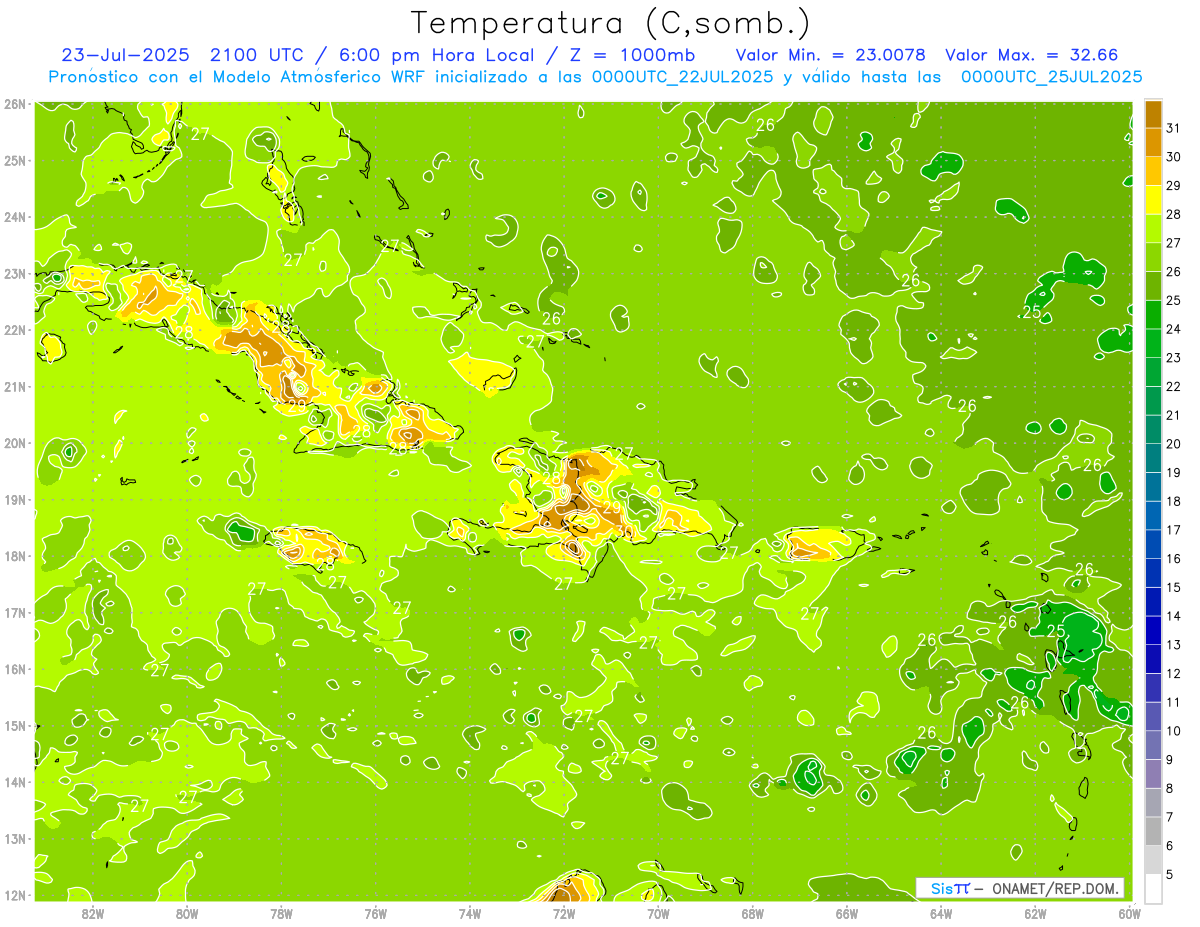Pick the gray legend swatch between 6 and 7
The height and width of the screenshot is (927, 1200).
coord(1153,830)
